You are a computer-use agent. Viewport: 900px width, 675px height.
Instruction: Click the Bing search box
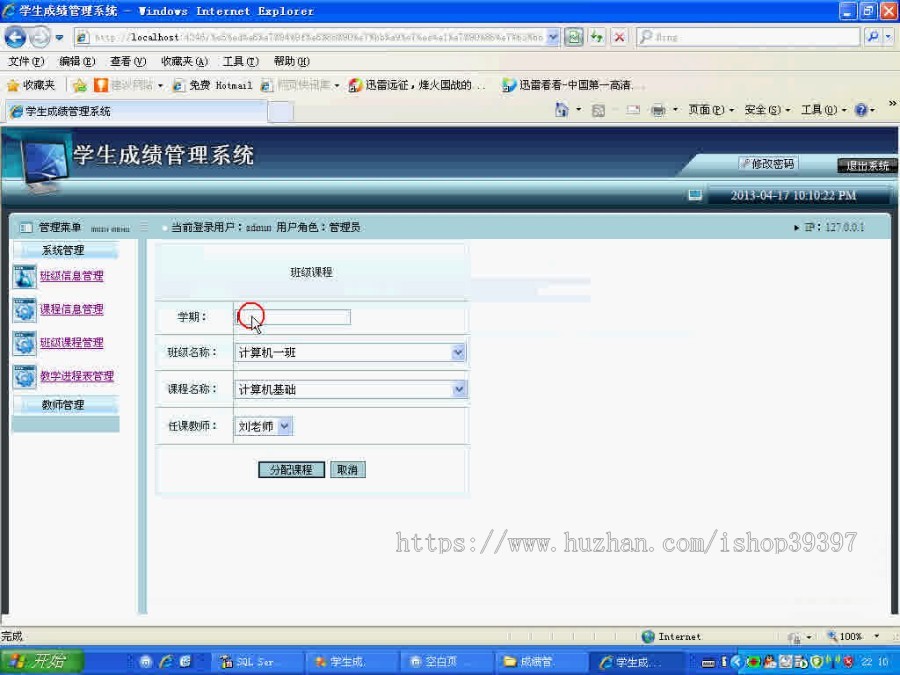[749, 37]
